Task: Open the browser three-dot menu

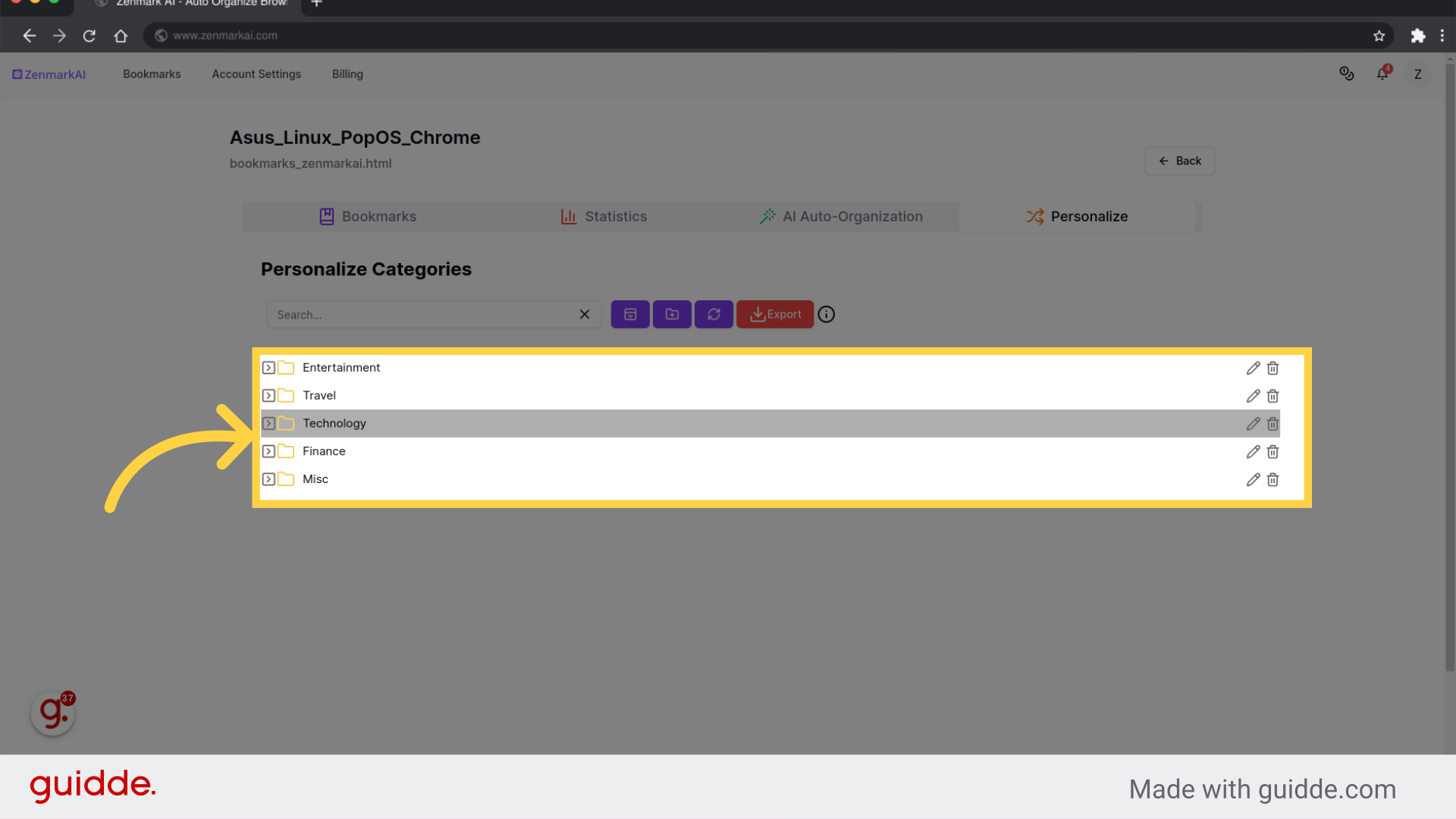Action: point(1442,36)
